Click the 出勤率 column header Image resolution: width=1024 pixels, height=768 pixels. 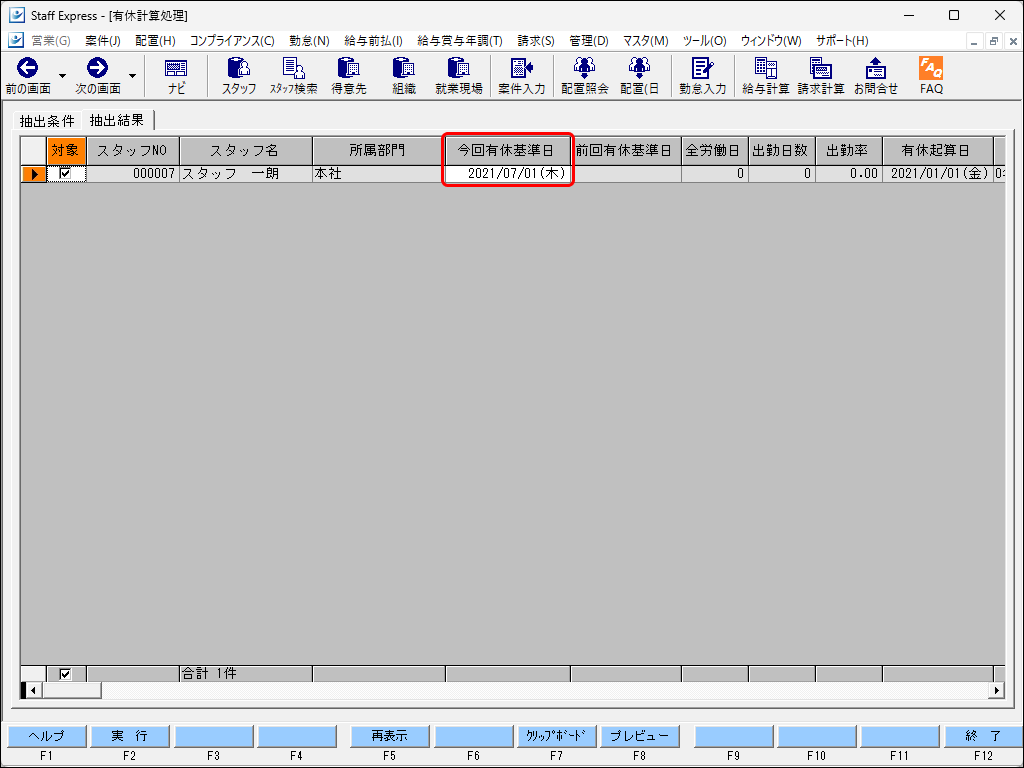[x=849, y=151]
